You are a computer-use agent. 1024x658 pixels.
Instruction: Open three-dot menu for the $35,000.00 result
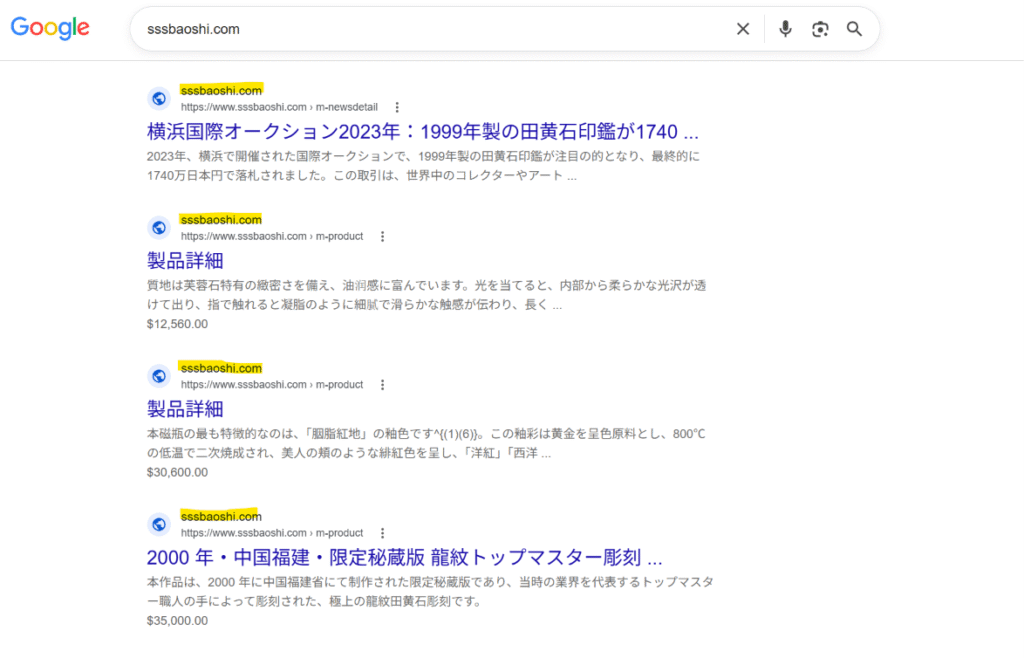click(383, 533)
